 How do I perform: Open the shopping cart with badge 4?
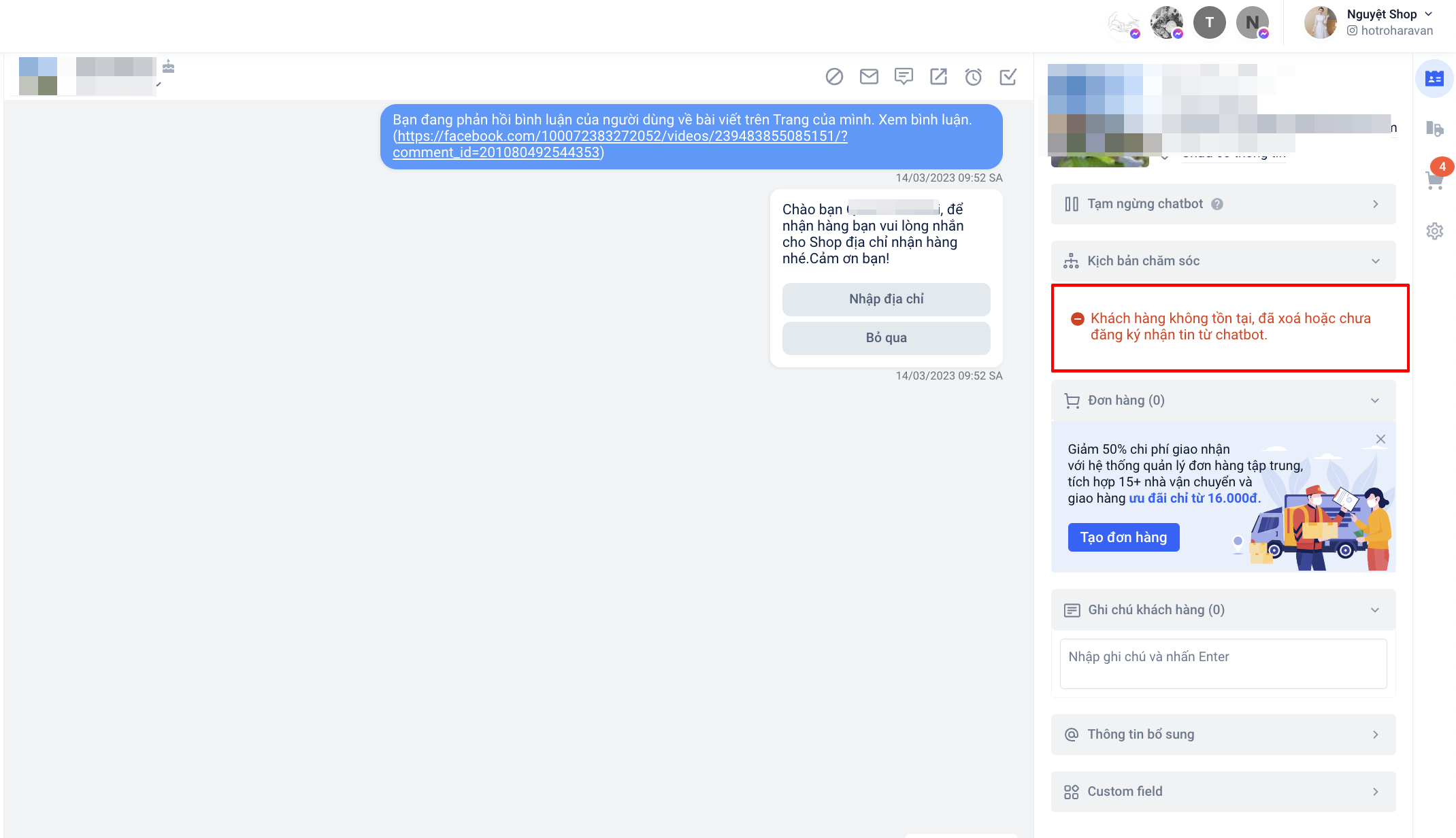[1434, 180]
